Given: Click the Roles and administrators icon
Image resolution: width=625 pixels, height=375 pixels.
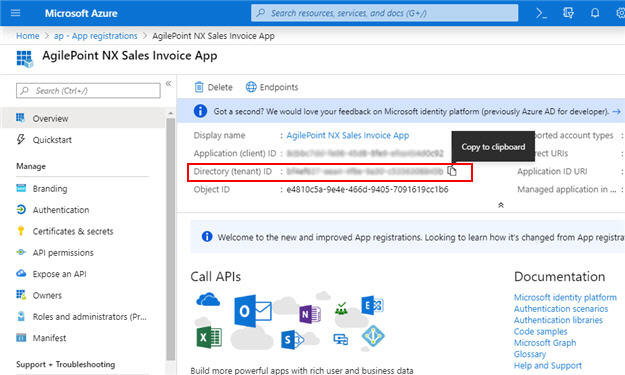Looking at the screenshot, I should click(21, 316).
